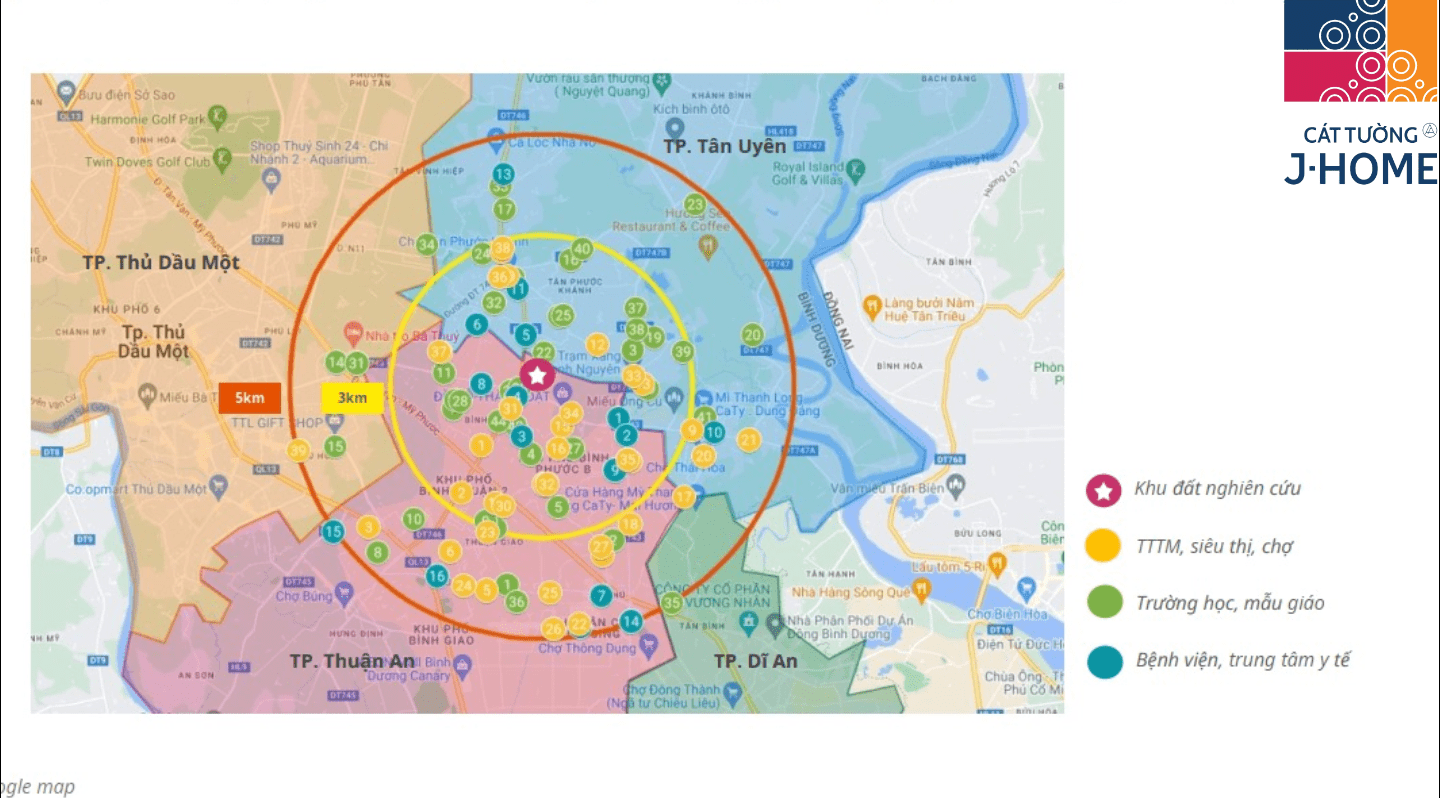Select green school marker number 4
This screenshot has height=798, width=1440.
click(x=531, y=453)
